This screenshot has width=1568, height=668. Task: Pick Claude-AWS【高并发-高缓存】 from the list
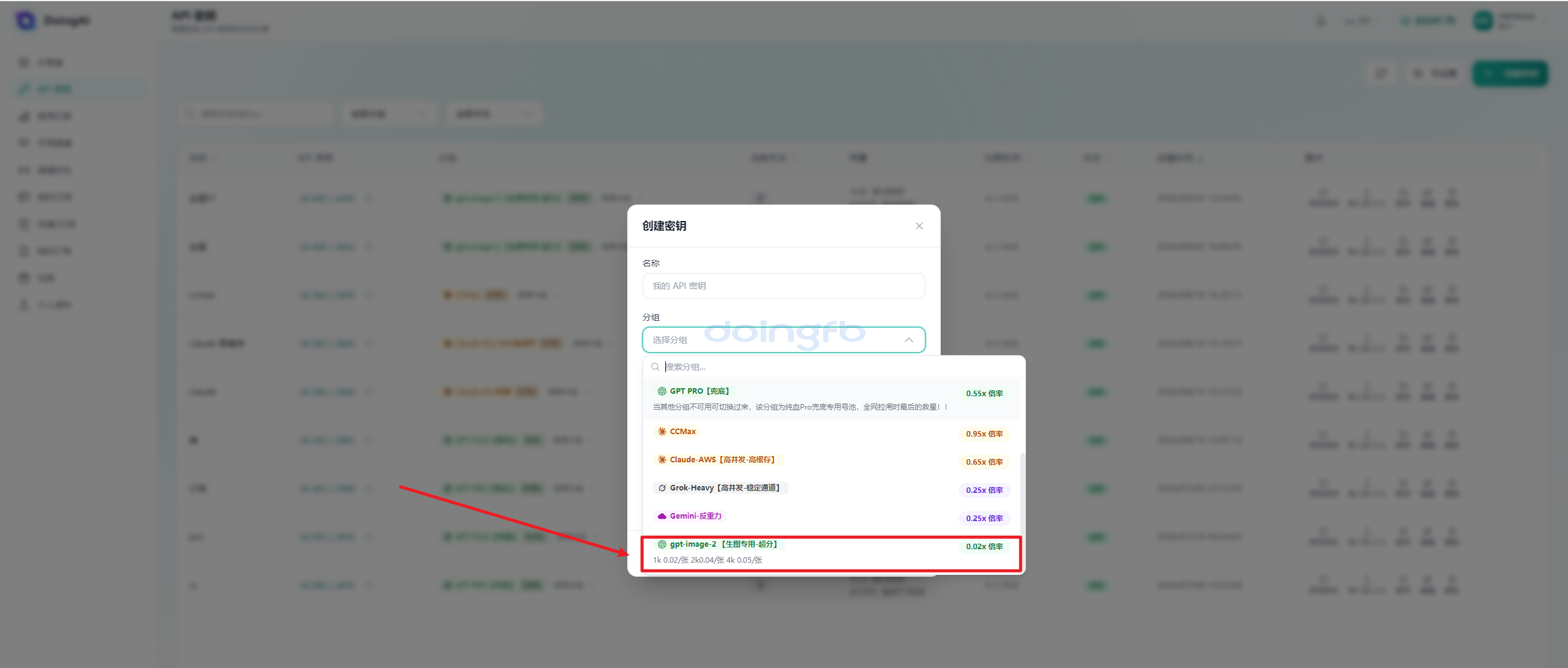point(833,461)
